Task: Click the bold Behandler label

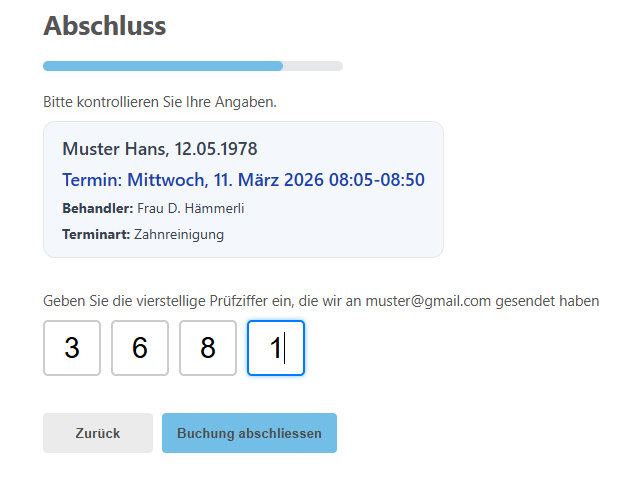Action: tap(97, 208)
